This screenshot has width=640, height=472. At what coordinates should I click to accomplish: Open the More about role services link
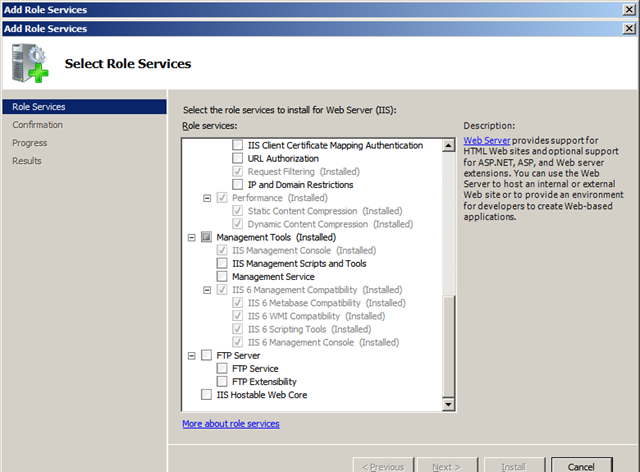230,424
